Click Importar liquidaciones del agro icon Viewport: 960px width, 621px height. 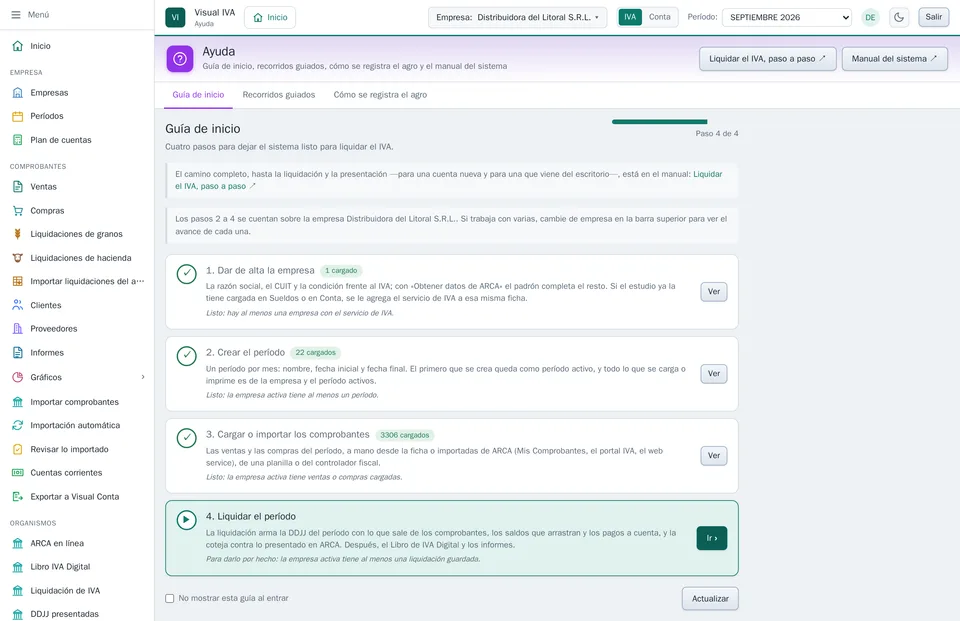tap(18, 281)
